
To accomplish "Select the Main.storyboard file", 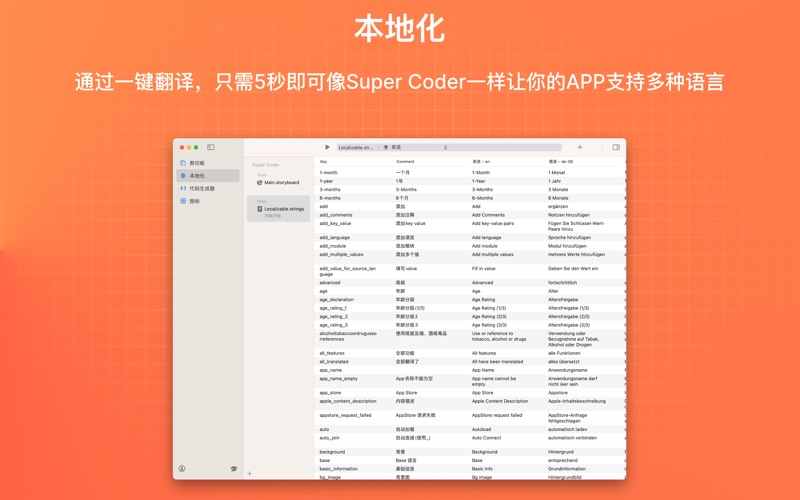I will [x=282, y=182].
